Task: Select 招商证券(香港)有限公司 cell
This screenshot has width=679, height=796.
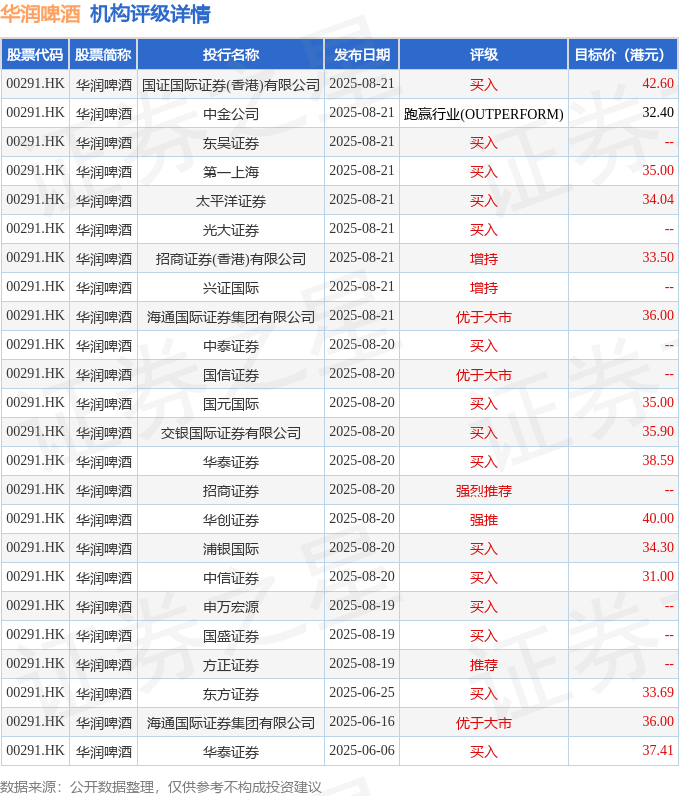Action: (x=231, y=258)
